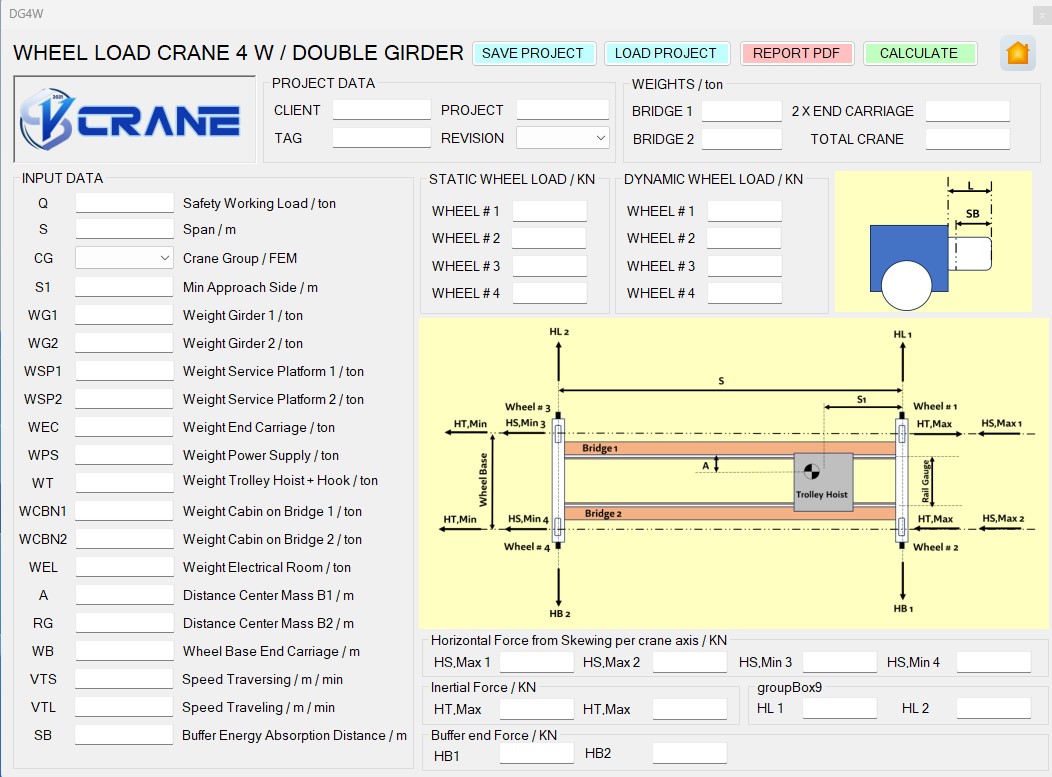Focus the CLIENT input field
The image size is (1052, 777).
(381, 110)
